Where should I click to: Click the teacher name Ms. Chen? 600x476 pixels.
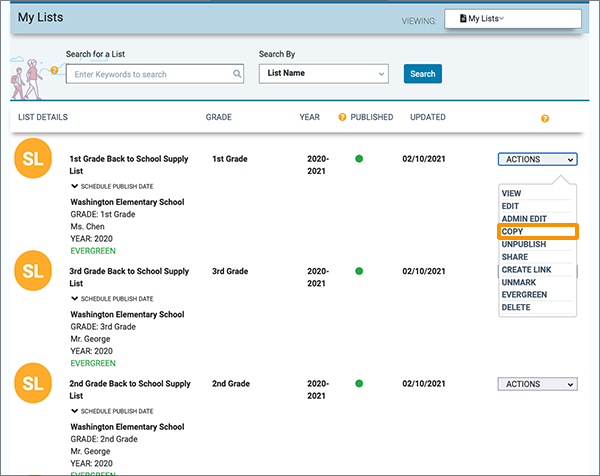point(87,226)
